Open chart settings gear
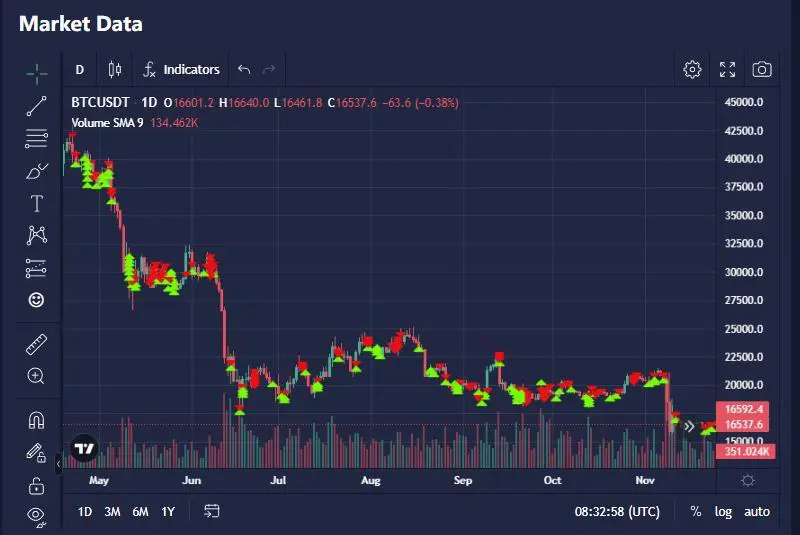The image size is (800, 535). pyautogui.click(x=692, y=69)
